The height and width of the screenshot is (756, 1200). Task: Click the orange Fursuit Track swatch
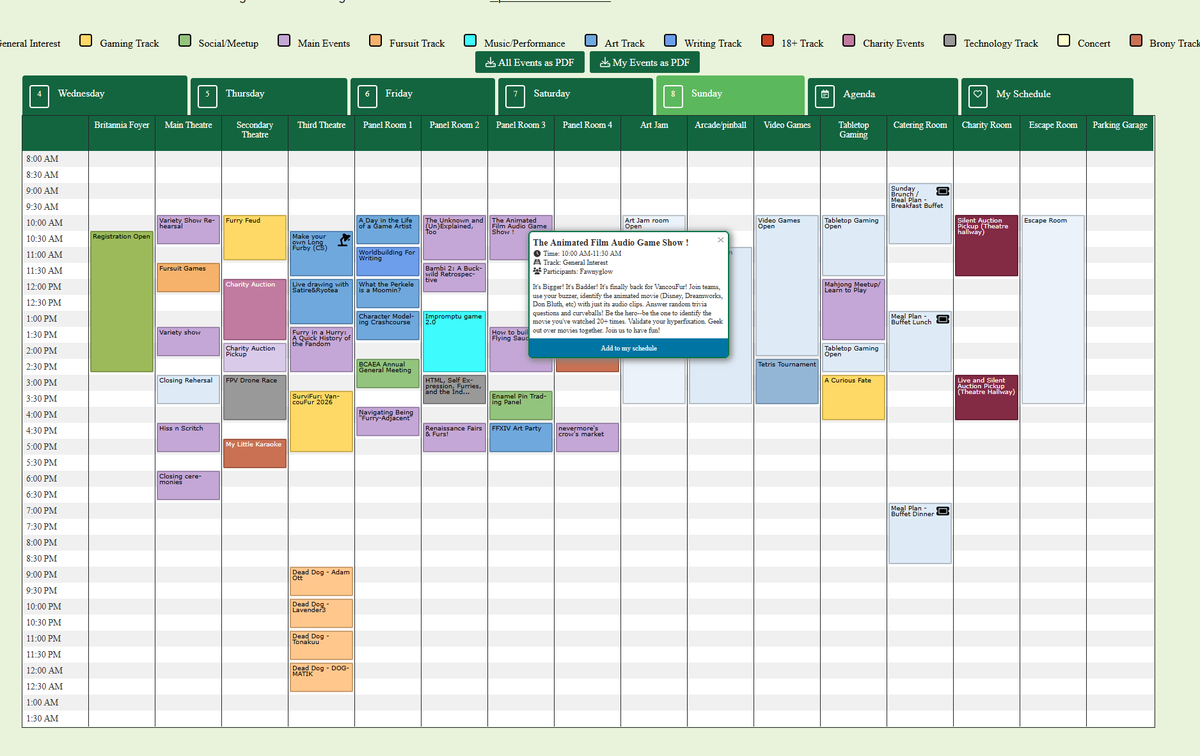tap(376, 41)
